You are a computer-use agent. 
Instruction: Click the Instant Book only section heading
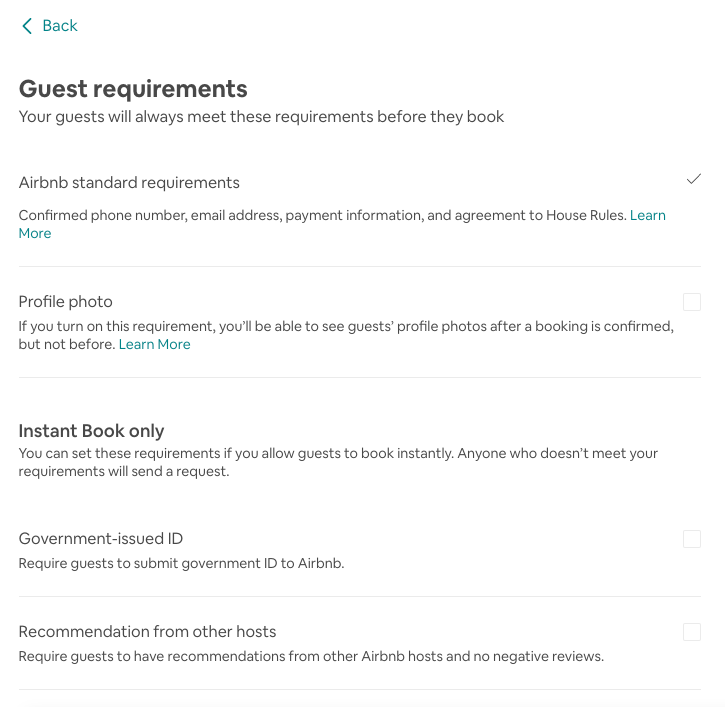(x=91, y=431)
